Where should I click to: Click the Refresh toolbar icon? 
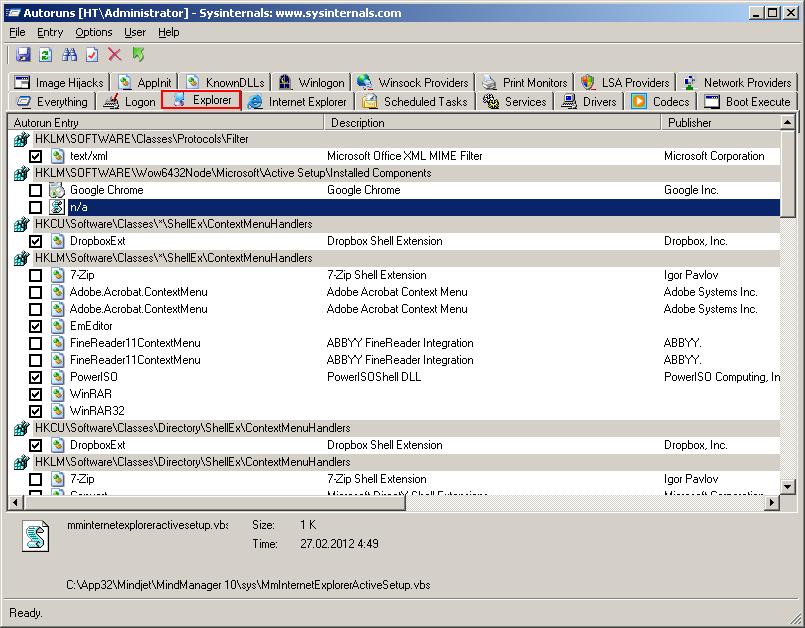45,55
